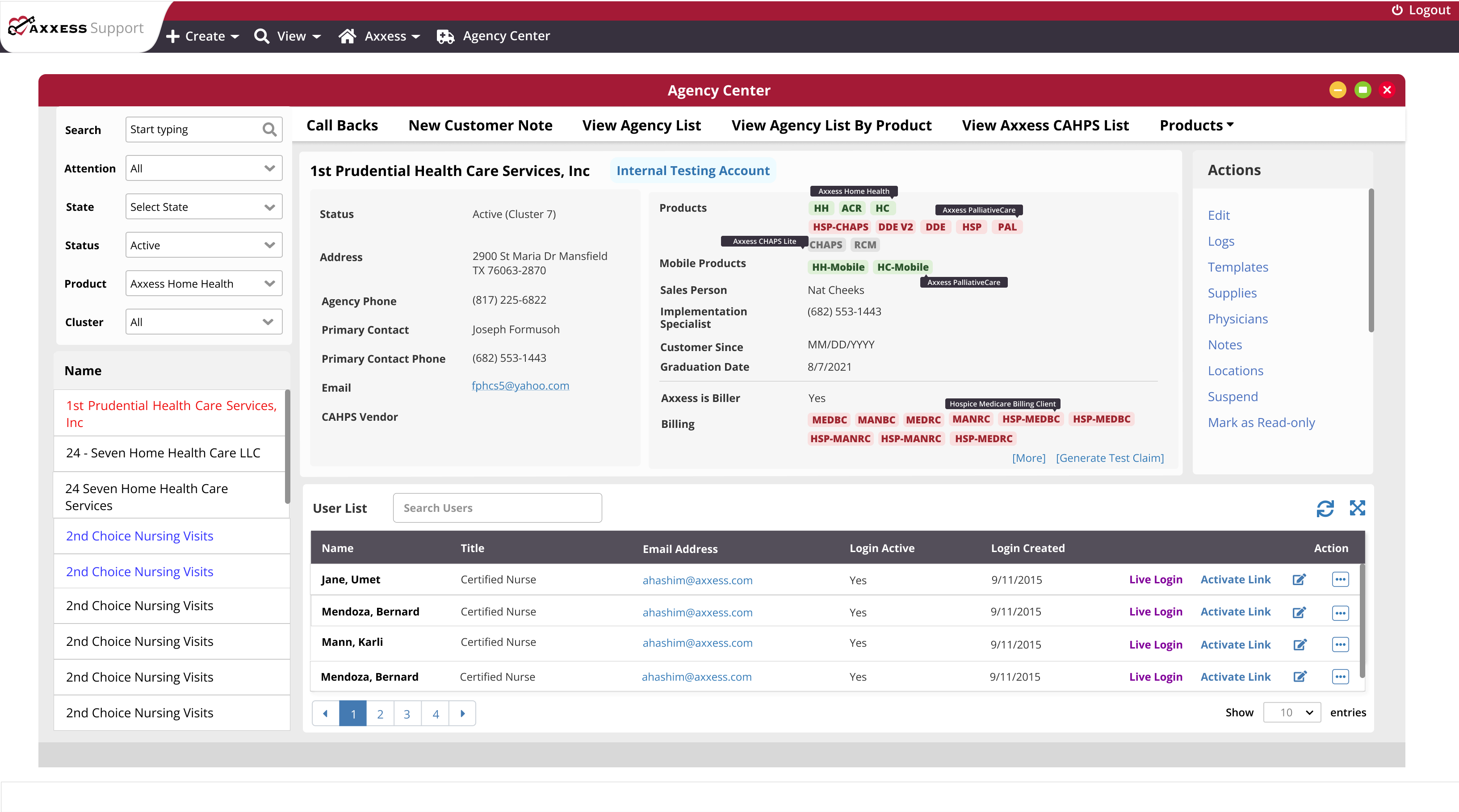Viewport: 1459px width, 812px height.
Task: Click the PAL product badge
Action: pyautogui.click(x=1006, y=226)
